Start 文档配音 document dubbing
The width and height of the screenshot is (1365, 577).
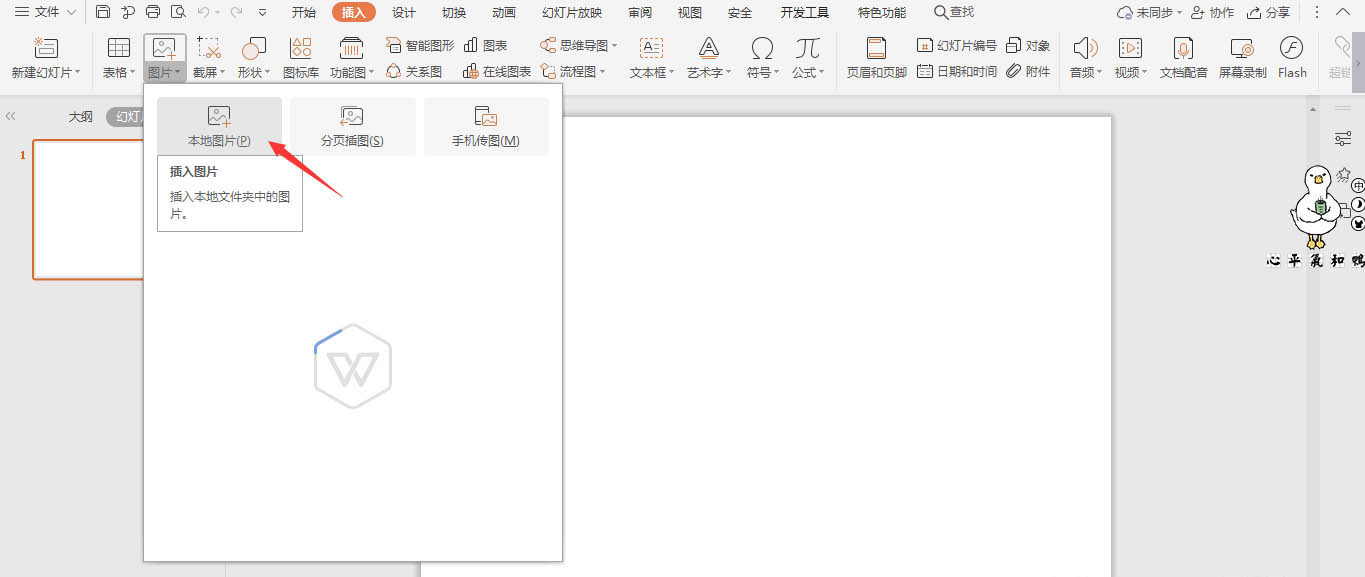pyautogui.click(x=1182, y=57)
